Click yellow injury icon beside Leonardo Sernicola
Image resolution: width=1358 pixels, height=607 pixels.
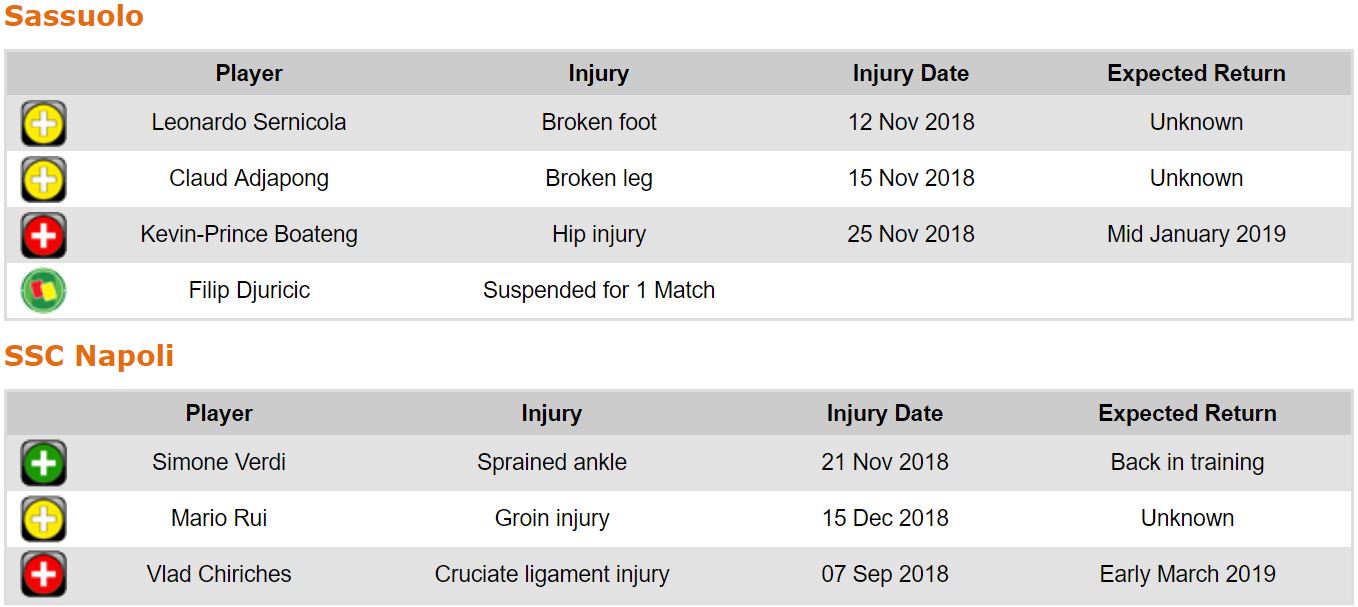pyautogui.click(x=43, y=124)
